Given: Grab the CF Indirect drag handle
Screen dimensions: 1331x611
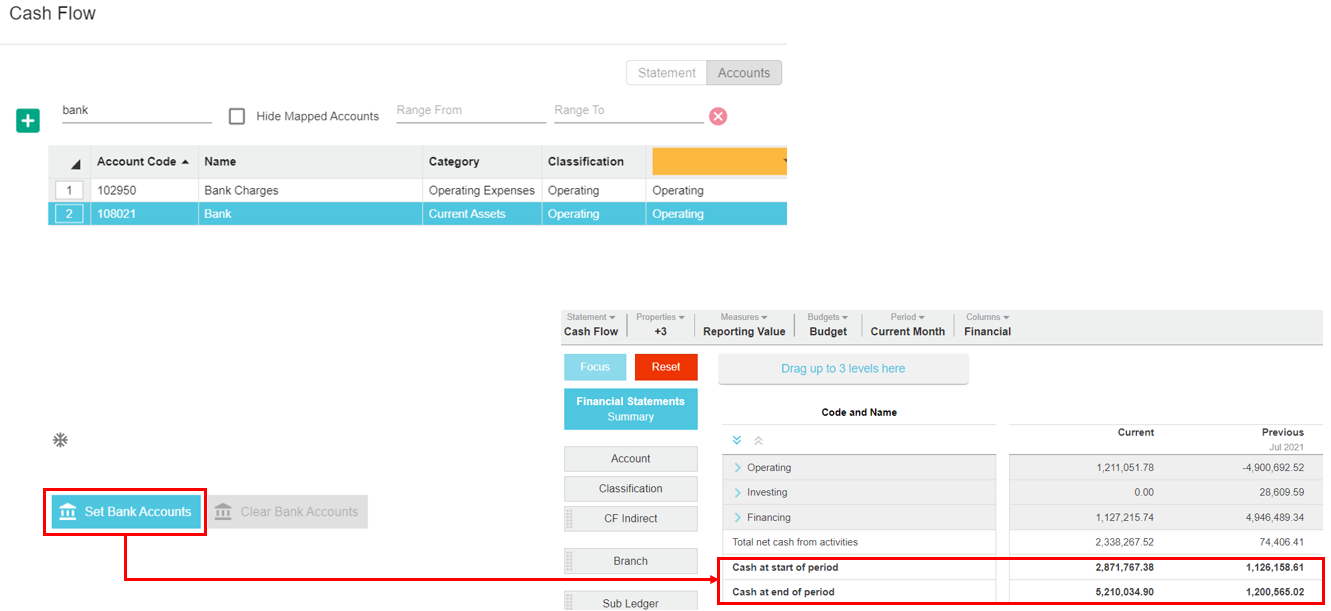Looking at the screenshot, I should tap(571, 519).
